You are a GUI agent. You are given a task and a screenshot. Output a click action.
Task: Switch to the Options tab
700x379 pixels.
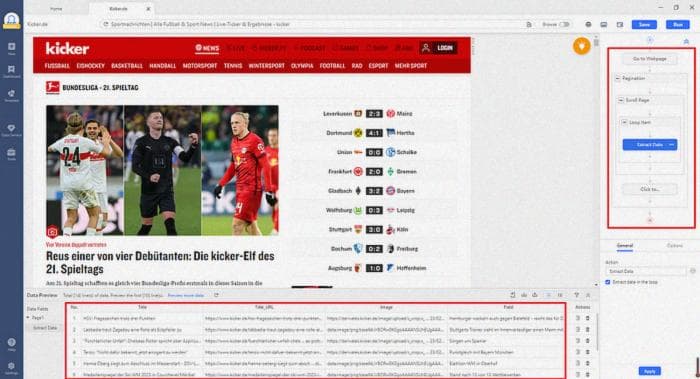(x=674, y=246)
